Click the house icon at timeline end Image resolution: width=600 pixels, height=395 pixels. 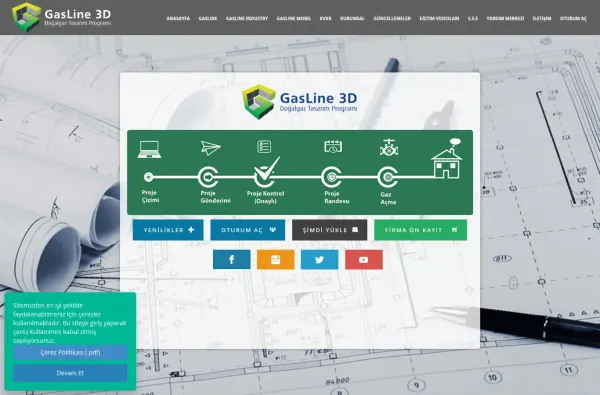(x=447, y=159)
